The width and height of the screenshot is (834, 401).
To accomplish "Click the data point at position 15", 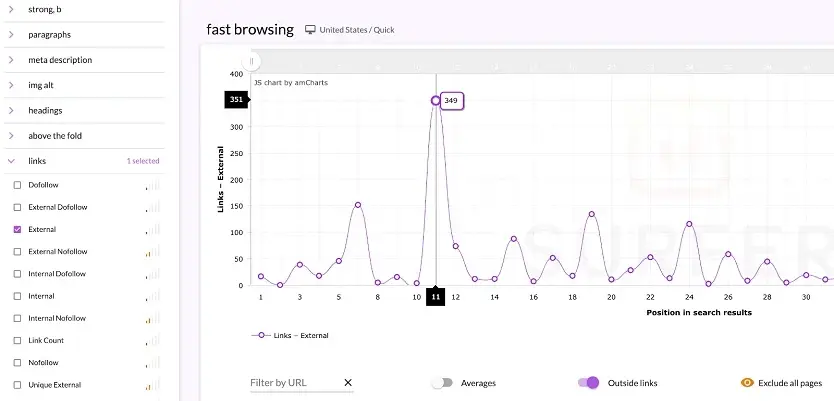I will pos(514,239).
